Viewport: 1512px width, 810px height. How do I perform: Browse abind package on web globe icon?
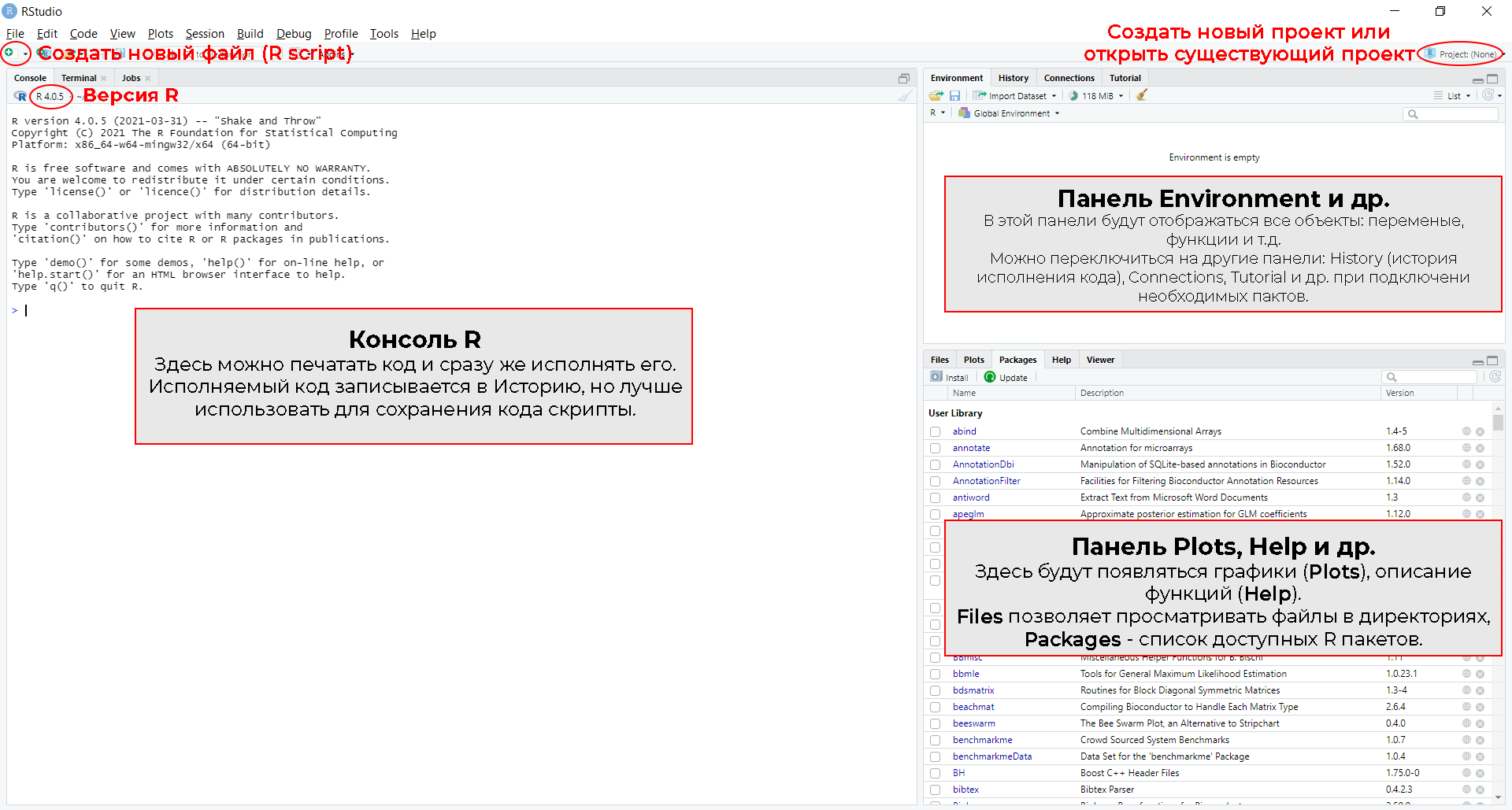[1466, 431]
